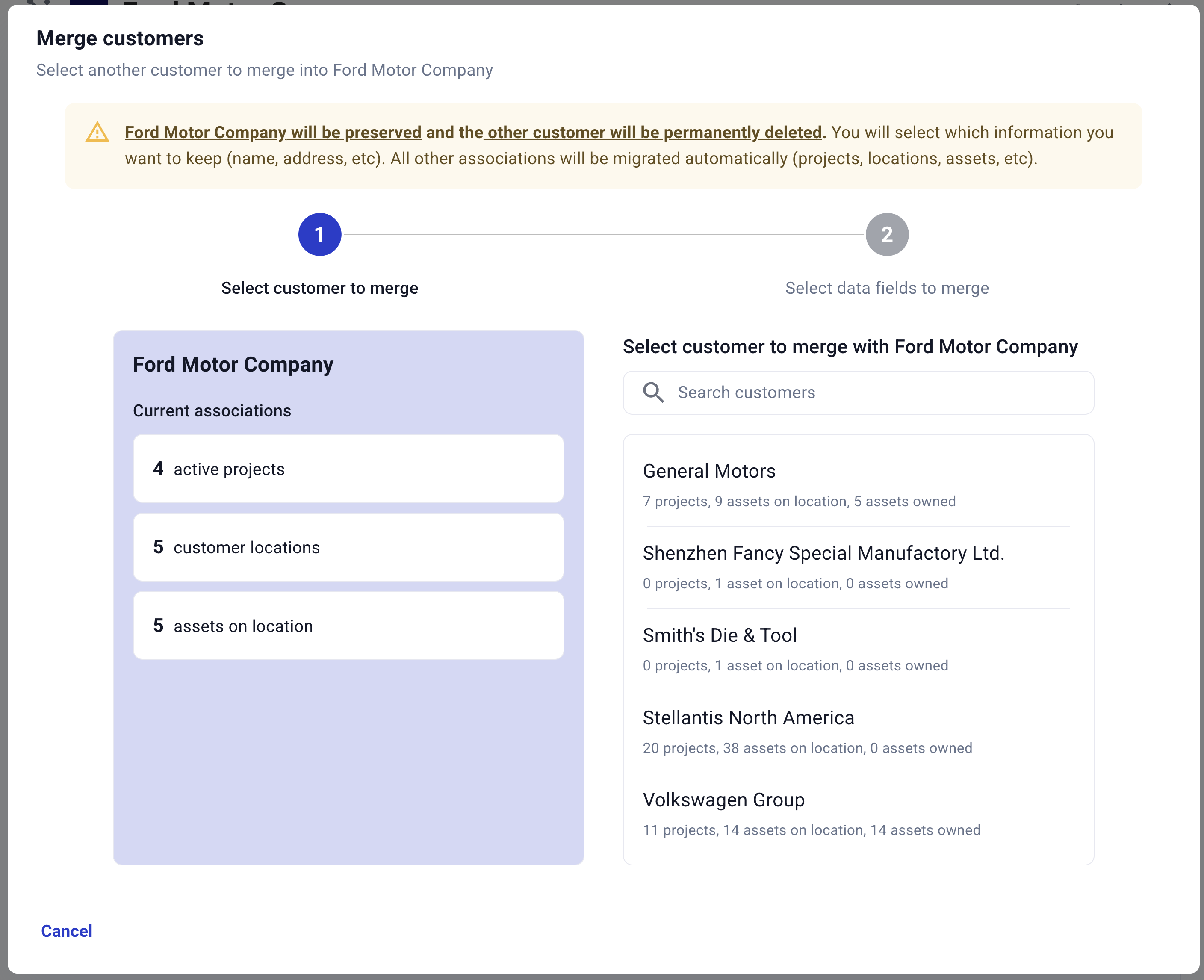Screen dimensions: 1204x980
Task: Choose Shenzhen Fancy Special Manufactory Ltd.
Action: [858, 567]
